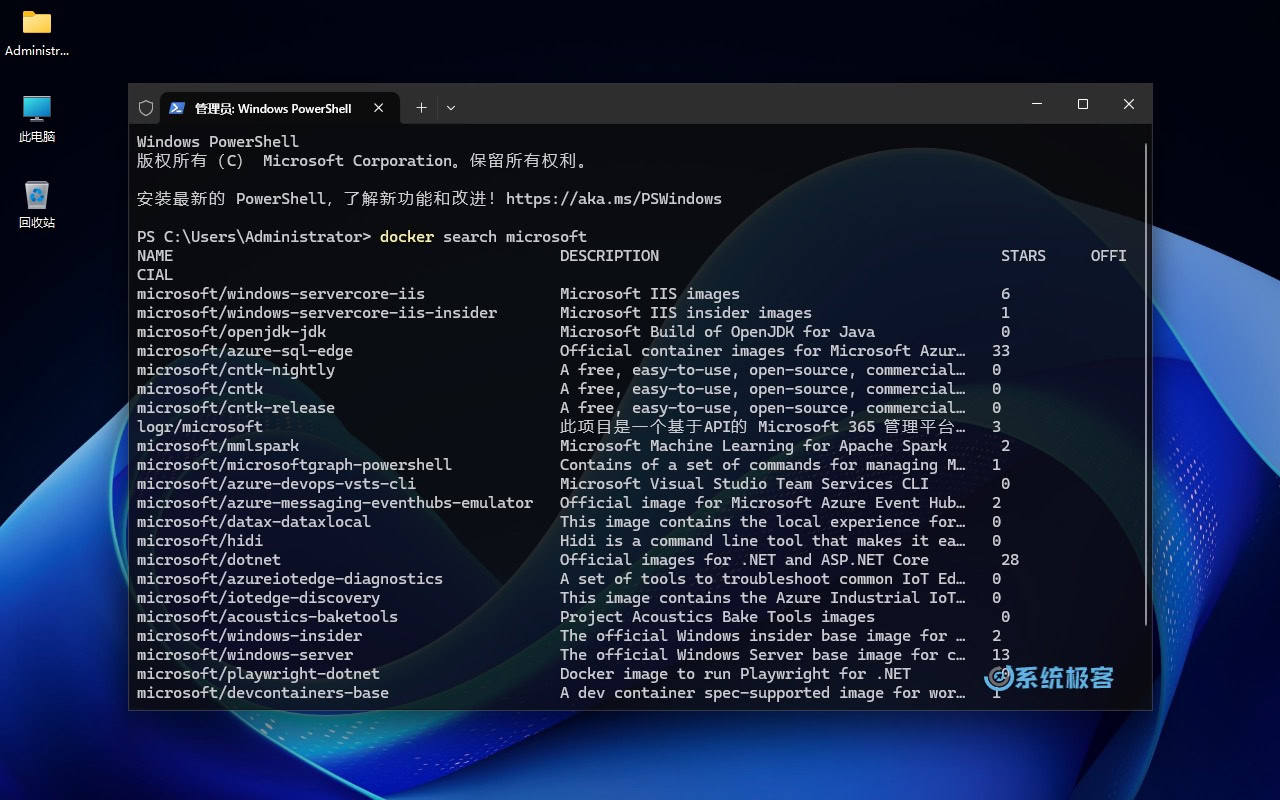Click microsoft/windows-servercore-iis row name
The height and width of the screenshot is (800, 1280).
281,294
